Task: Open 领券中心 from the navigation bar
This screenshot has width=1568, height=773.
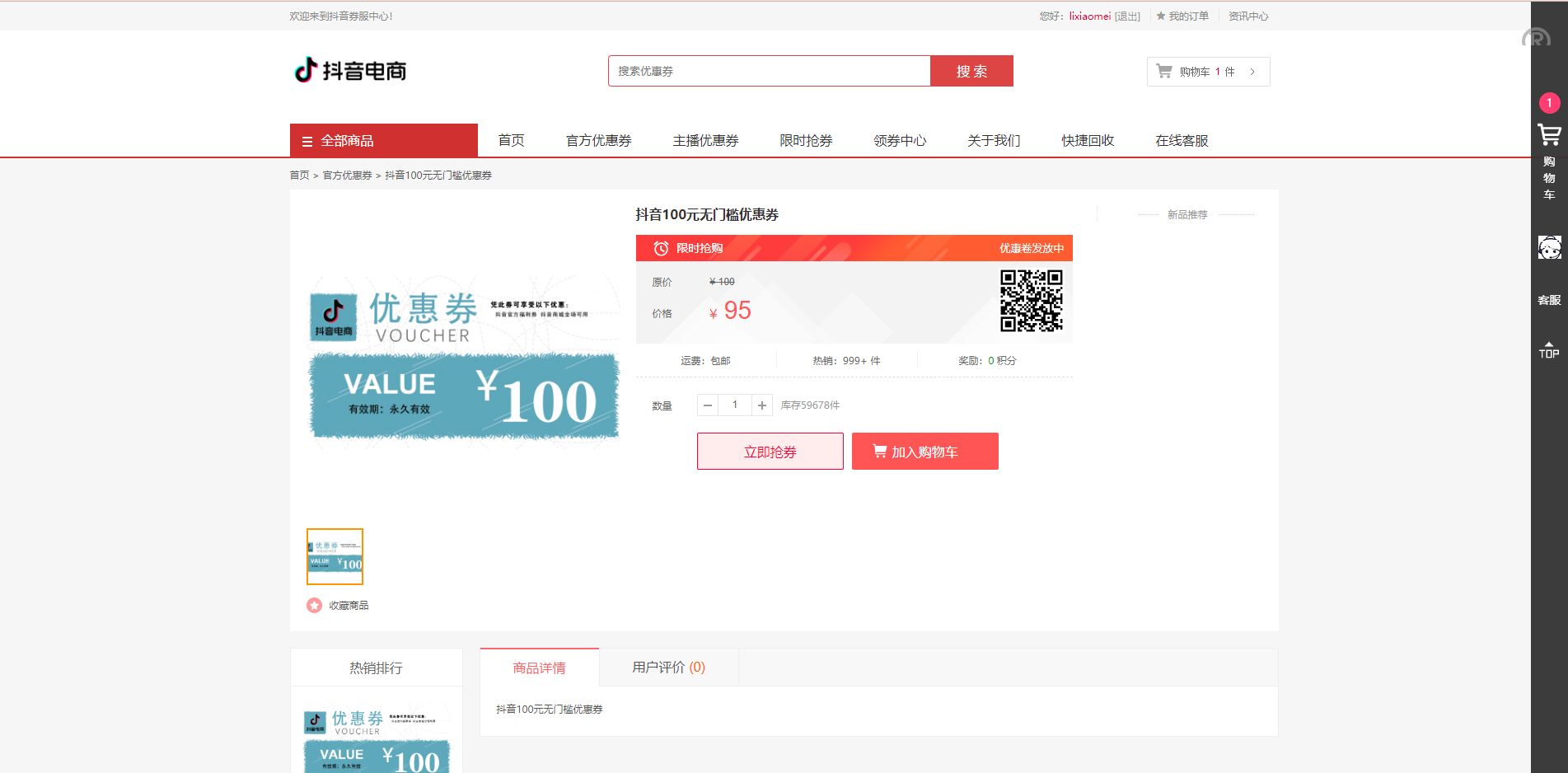Action: click(899, 140)
